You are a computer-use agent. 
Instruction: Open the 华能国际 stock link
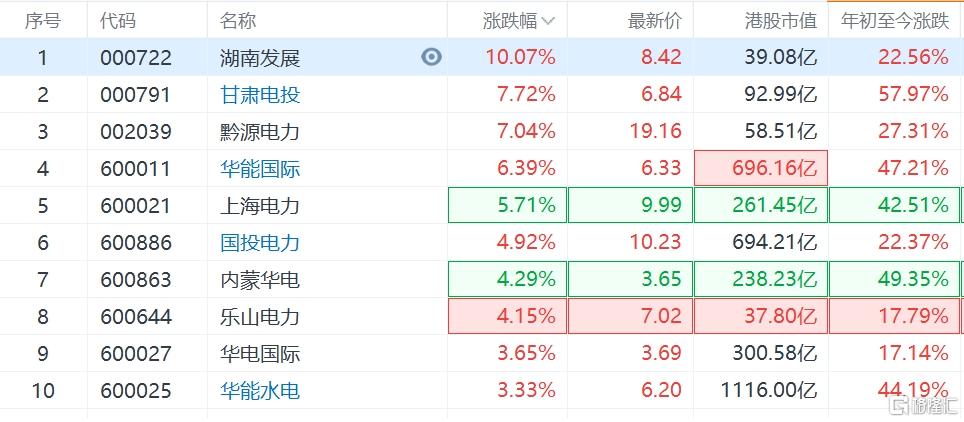coord(260,168)
